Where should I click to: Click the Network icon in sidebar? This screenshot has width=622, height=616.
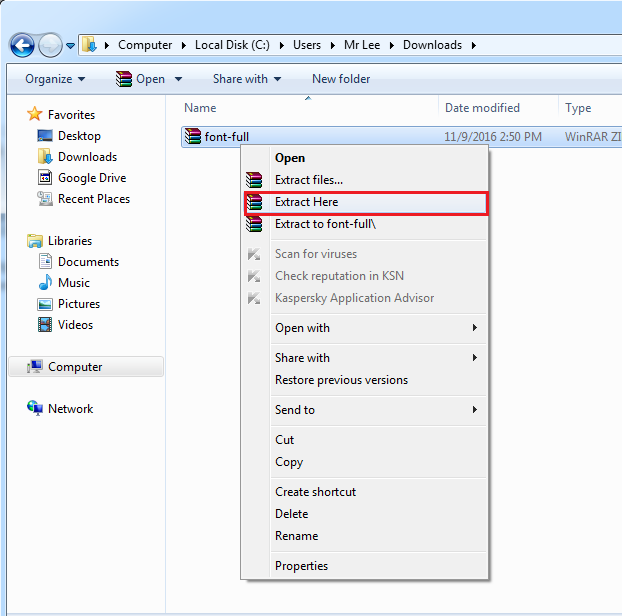(x=35, y=409)
